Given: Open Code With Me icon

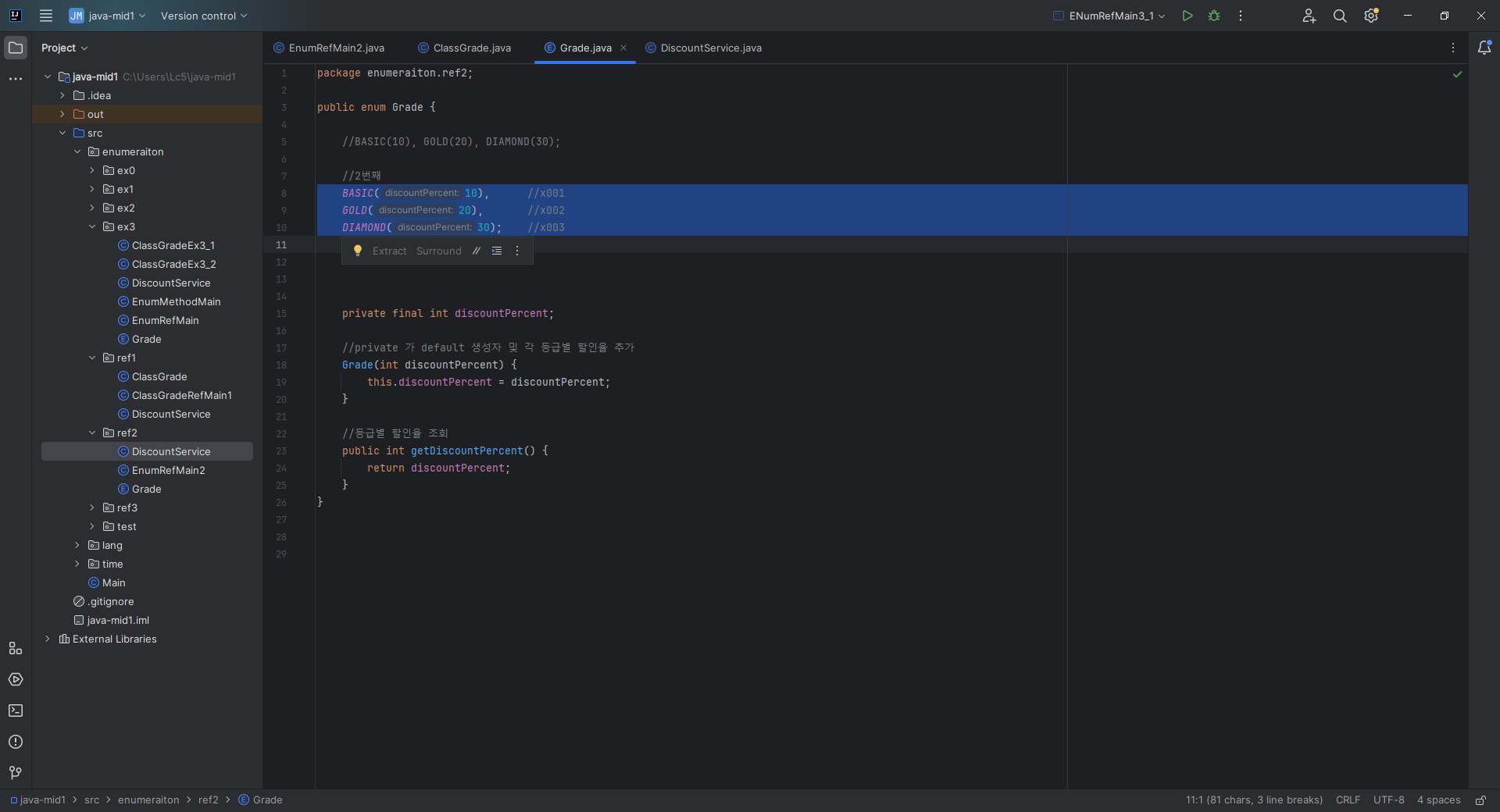Looking at the screenshot, I should pyautogui.click(x=1309, y=16).
